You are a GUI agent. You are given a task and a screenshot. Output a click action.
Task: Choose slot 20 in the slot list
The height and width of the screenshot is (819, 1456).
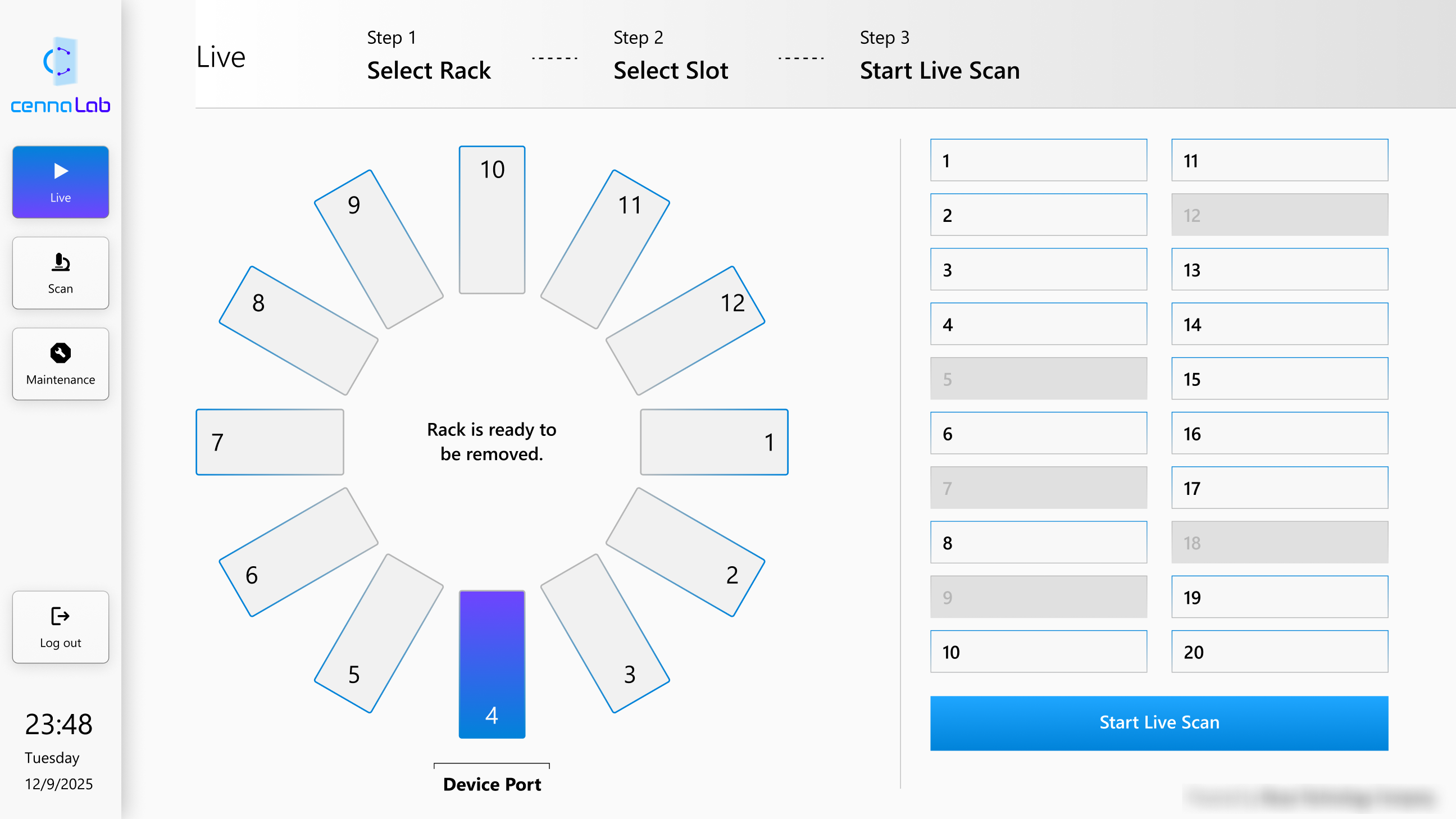[x=1279, y=652]
